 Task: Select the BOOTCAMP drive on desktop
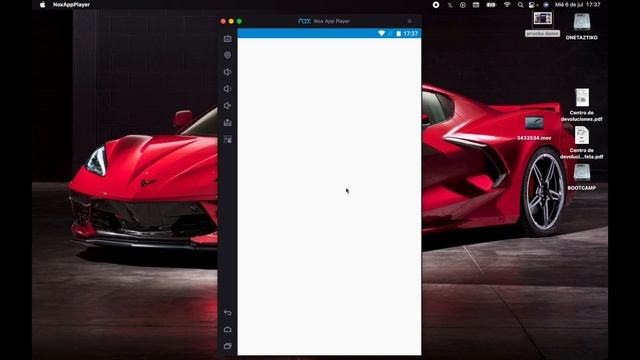(x=582, y=177)
